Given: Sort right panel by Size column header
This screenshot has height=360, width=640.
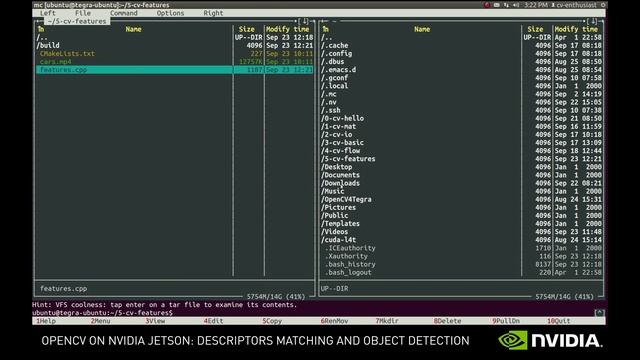Looking at the screenshot, I should tap(535, 29).
